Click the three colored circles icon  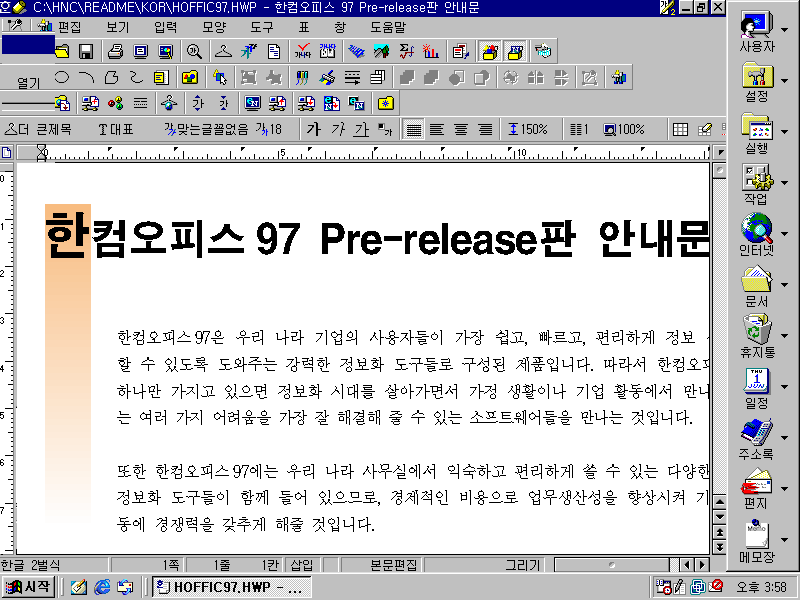pyautogui.click(x=115, y=104)
